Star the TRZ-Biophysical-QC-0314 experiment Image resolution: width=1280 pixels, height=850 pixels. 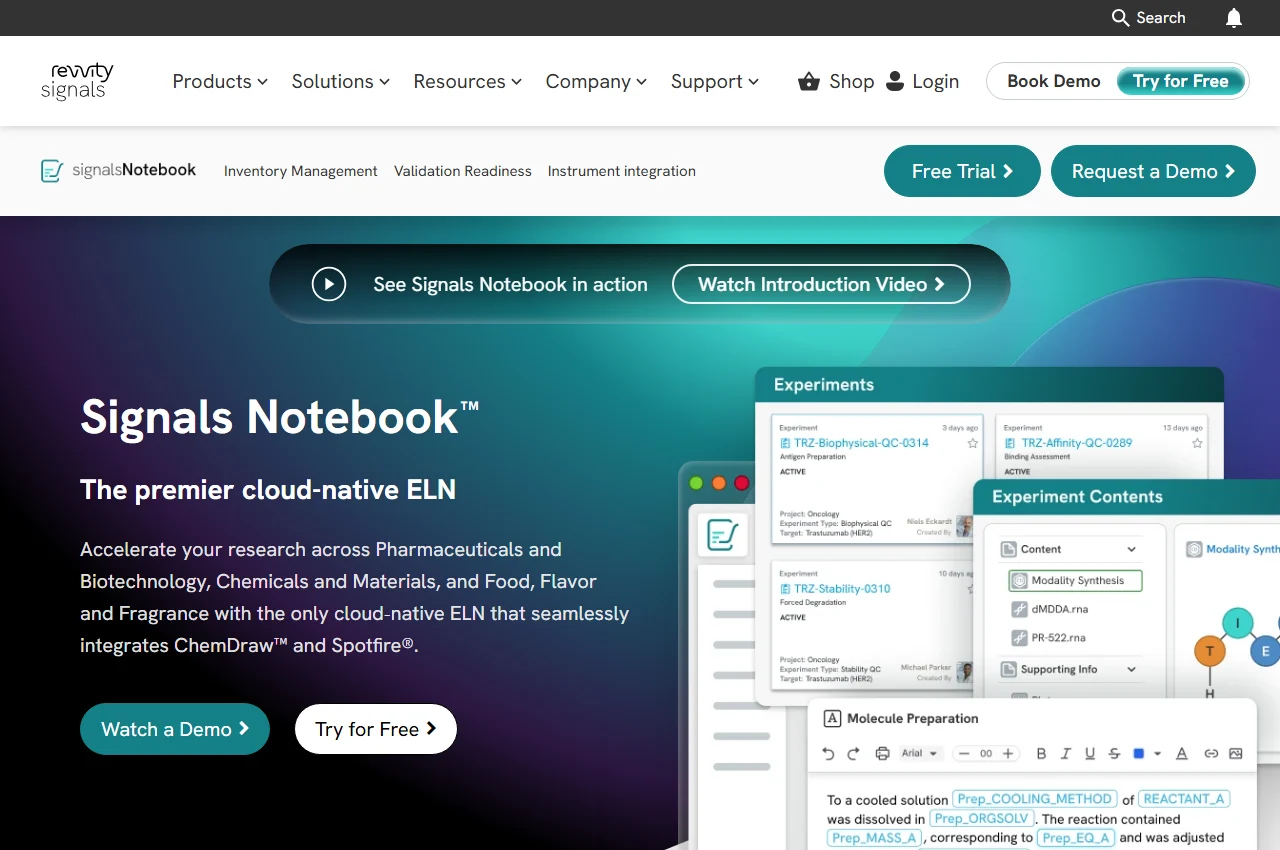973,443
